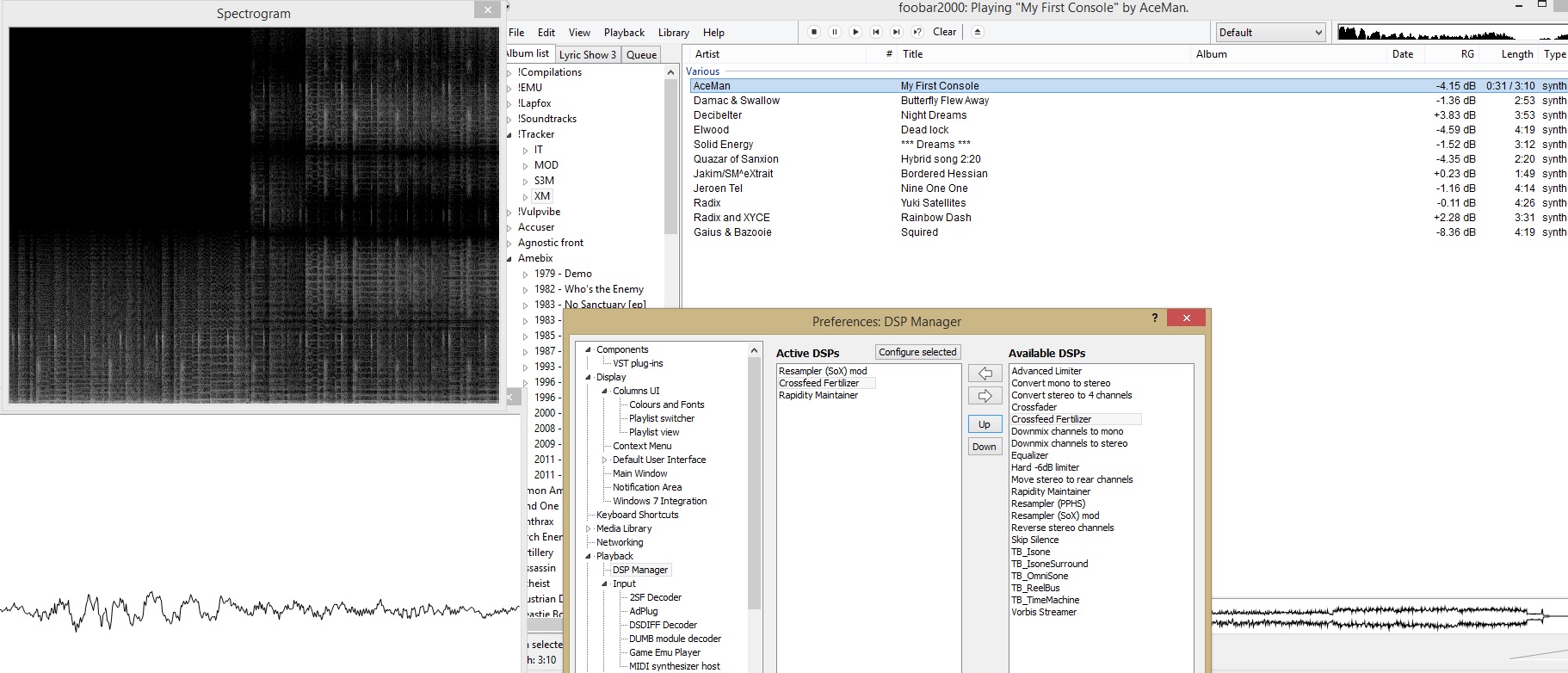The width and height of the screenshot is (1568, 673).
Task: Open the Edit menu
Action: [546, 33]
